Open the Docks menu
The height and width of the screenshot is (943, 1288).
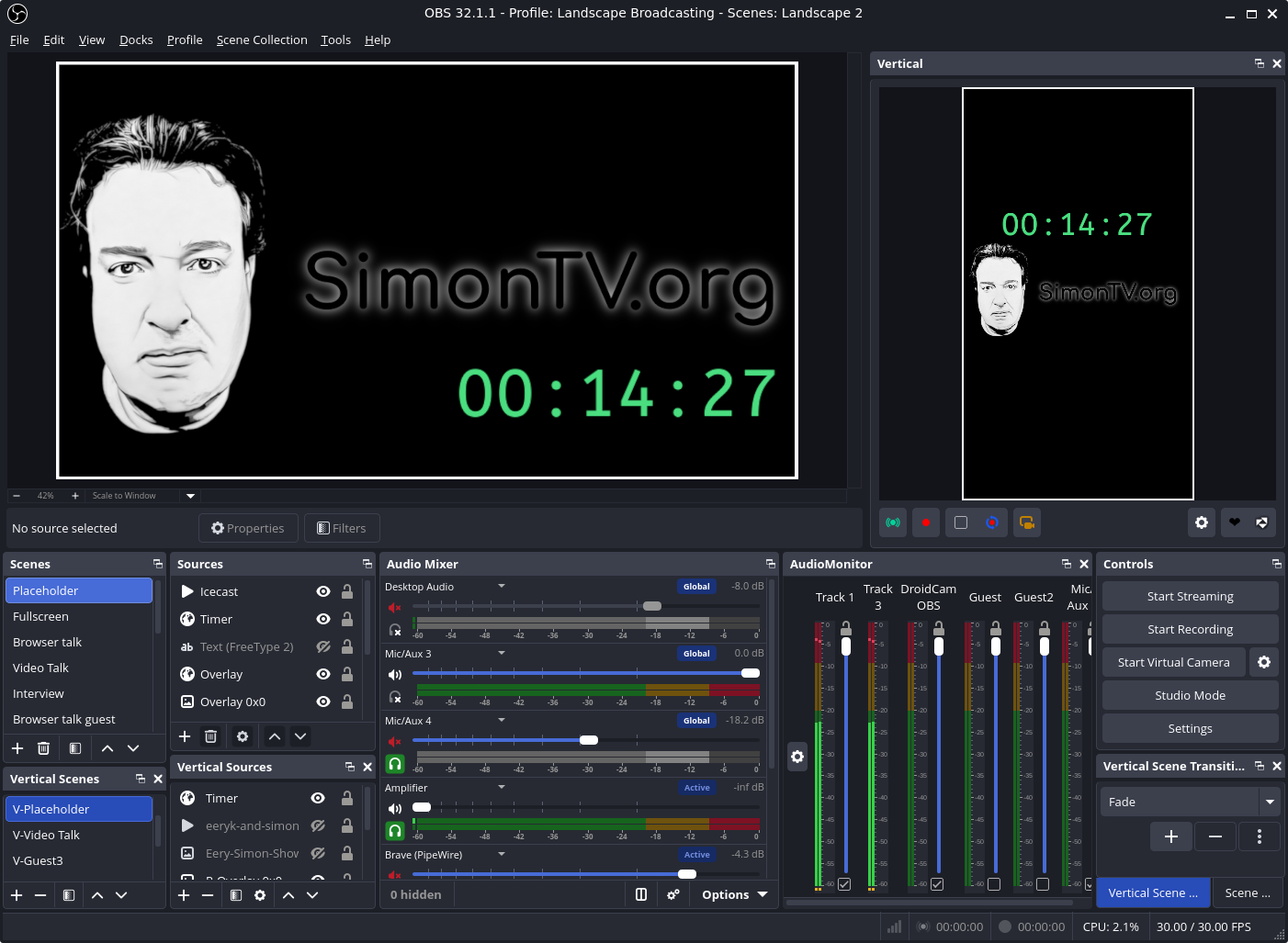136,39
